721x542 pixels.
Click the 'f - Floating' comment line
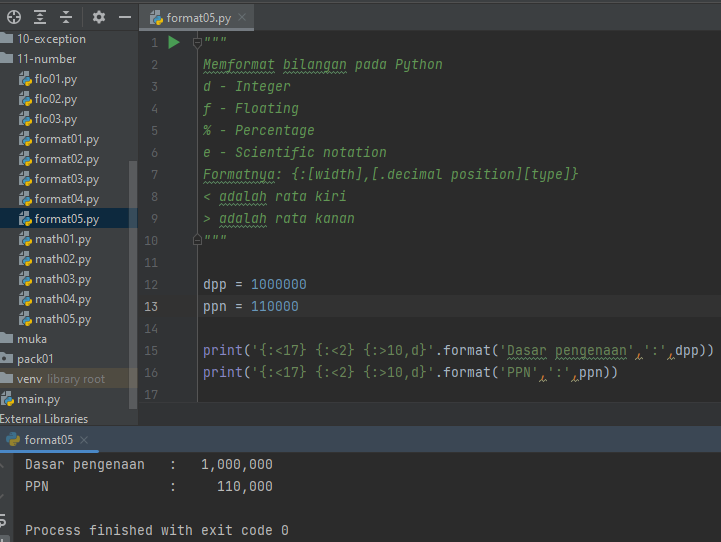click(x=251, y=108)
